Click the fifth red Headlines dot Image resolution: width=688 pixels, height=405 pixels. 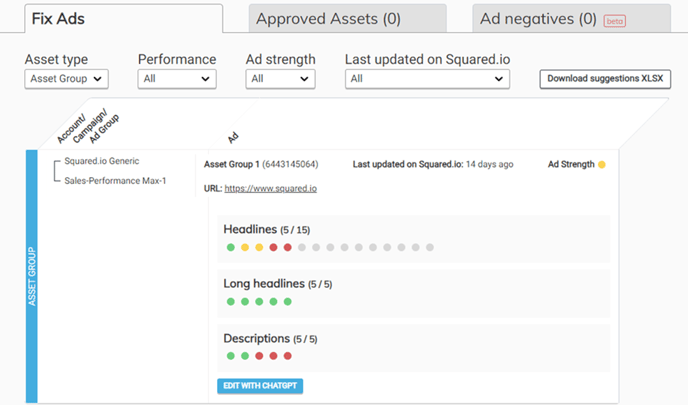pyautogui.click(x=288, y=247)
